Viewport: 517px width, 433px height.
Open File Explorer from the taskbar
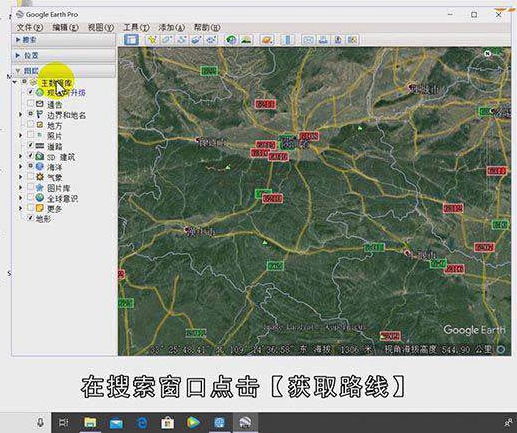[x=90, y=423]
